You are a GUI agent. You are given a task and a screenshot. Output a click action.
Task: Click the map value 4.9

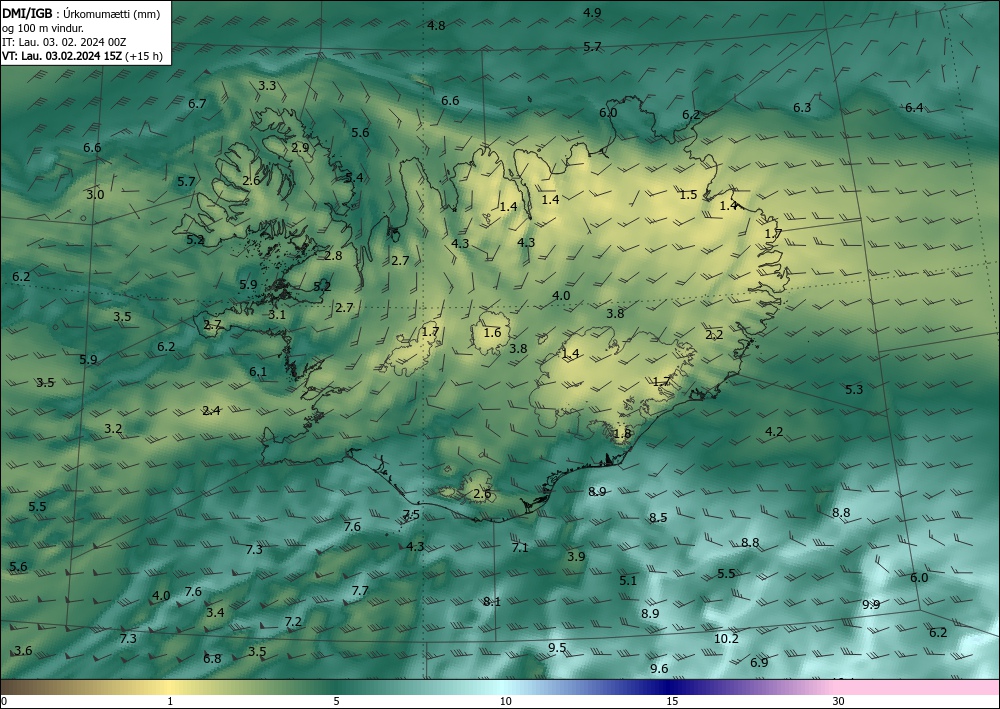(x=592, y=12)
